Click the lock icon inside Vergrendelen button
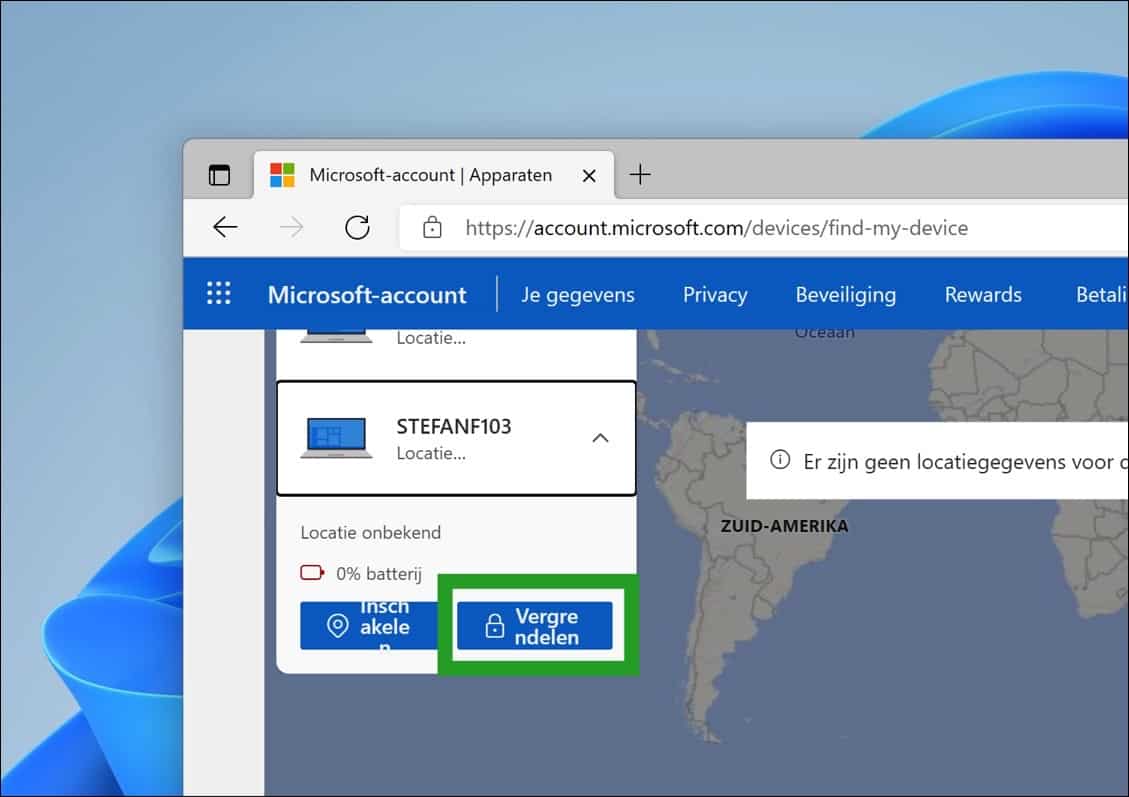Screen dimensions: 1129x797 pos(497,625)
